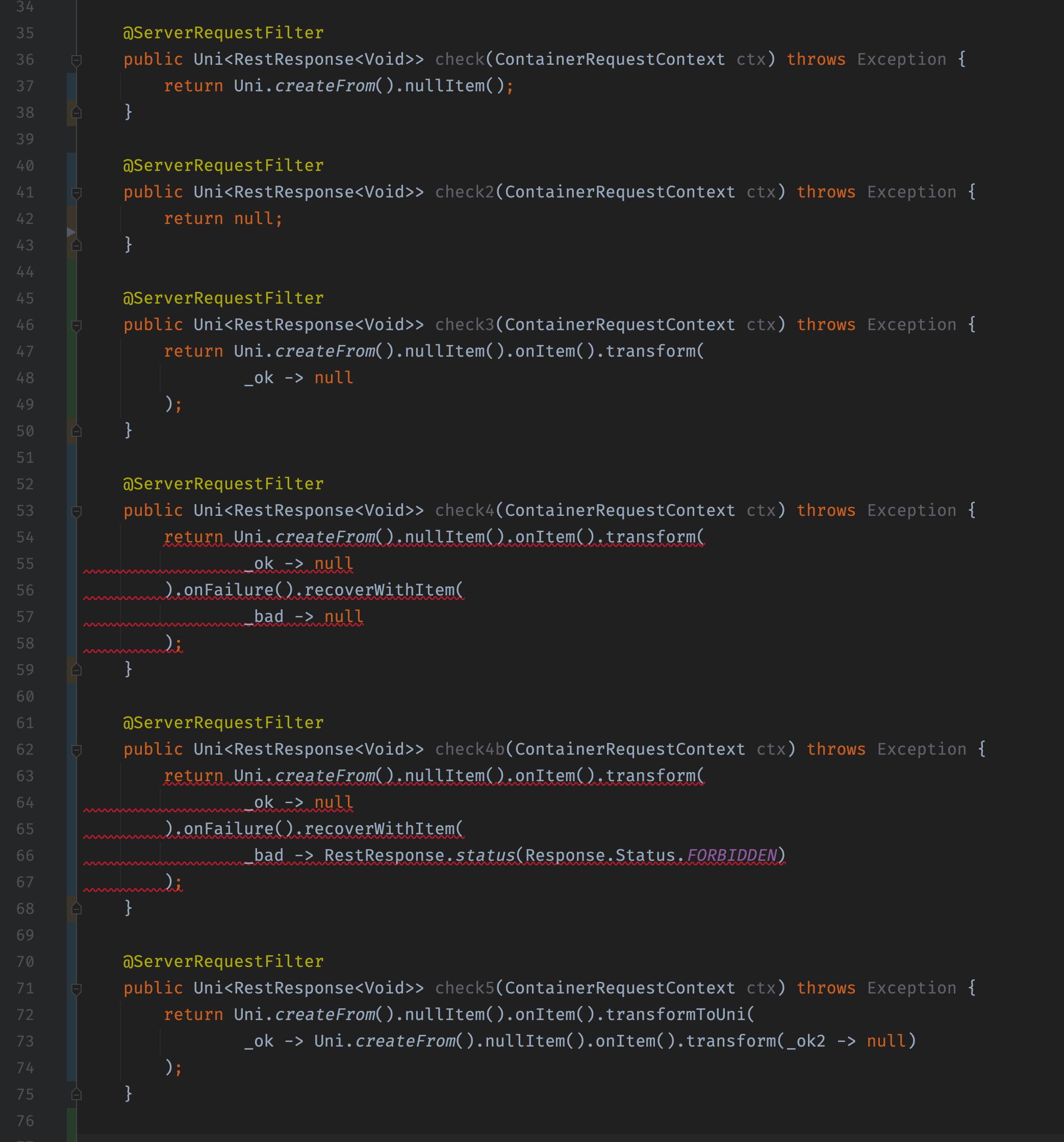Click the @ServerRequestFilter annotation on line 61
The image size is (1064, 1142).
223,723
